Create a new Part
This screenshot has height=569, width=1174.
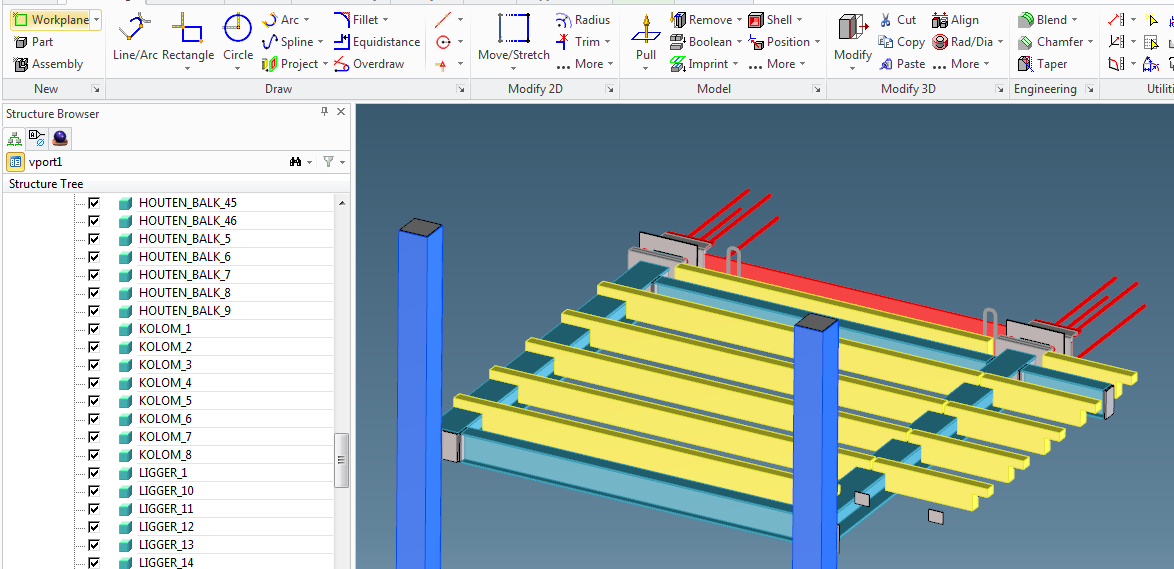click(x=33, y=42)
